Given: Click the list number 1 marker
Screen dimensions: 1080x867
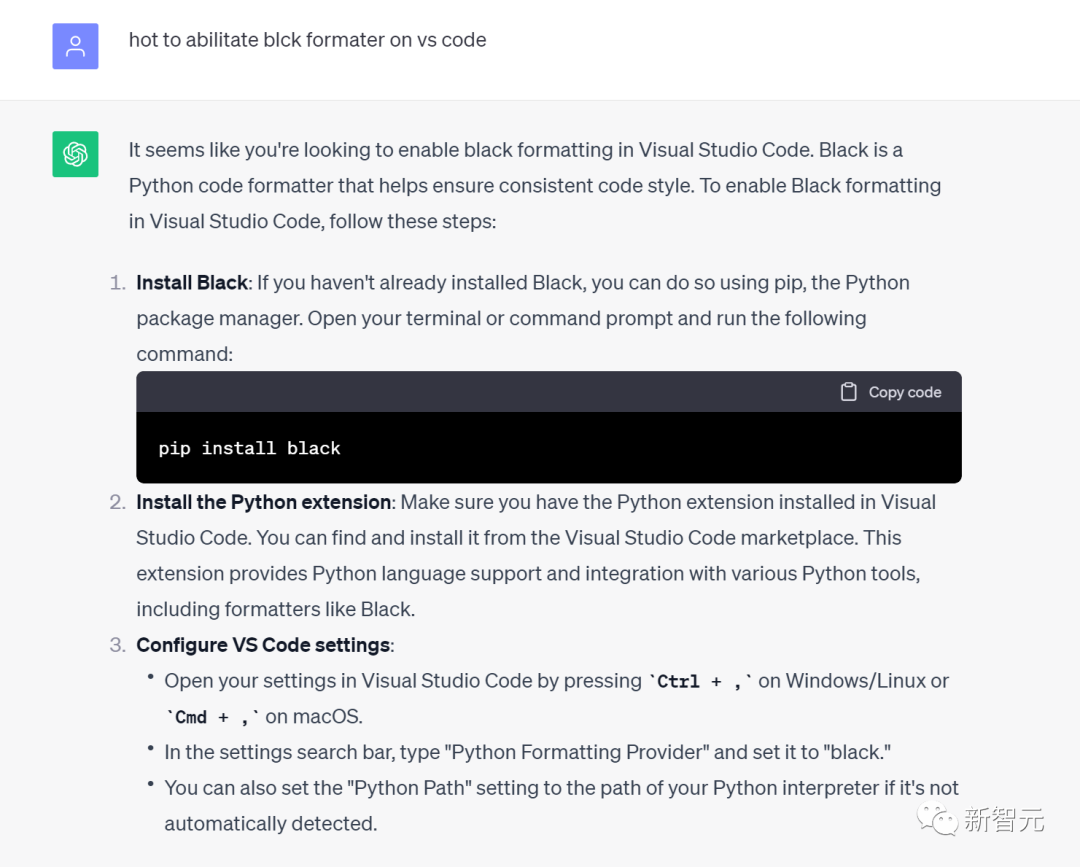Looking at the screenshot, I should click(x=117, y=283).
